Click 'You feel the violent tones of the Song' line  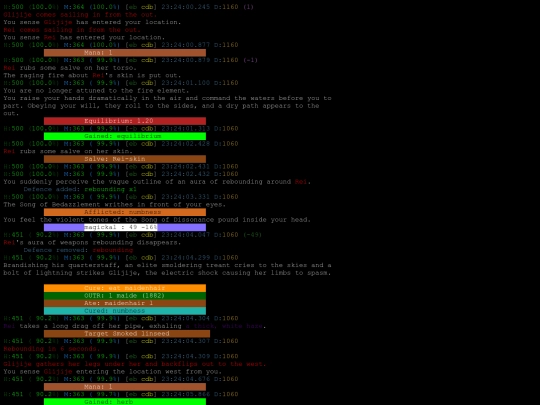[x=157, y=219]
